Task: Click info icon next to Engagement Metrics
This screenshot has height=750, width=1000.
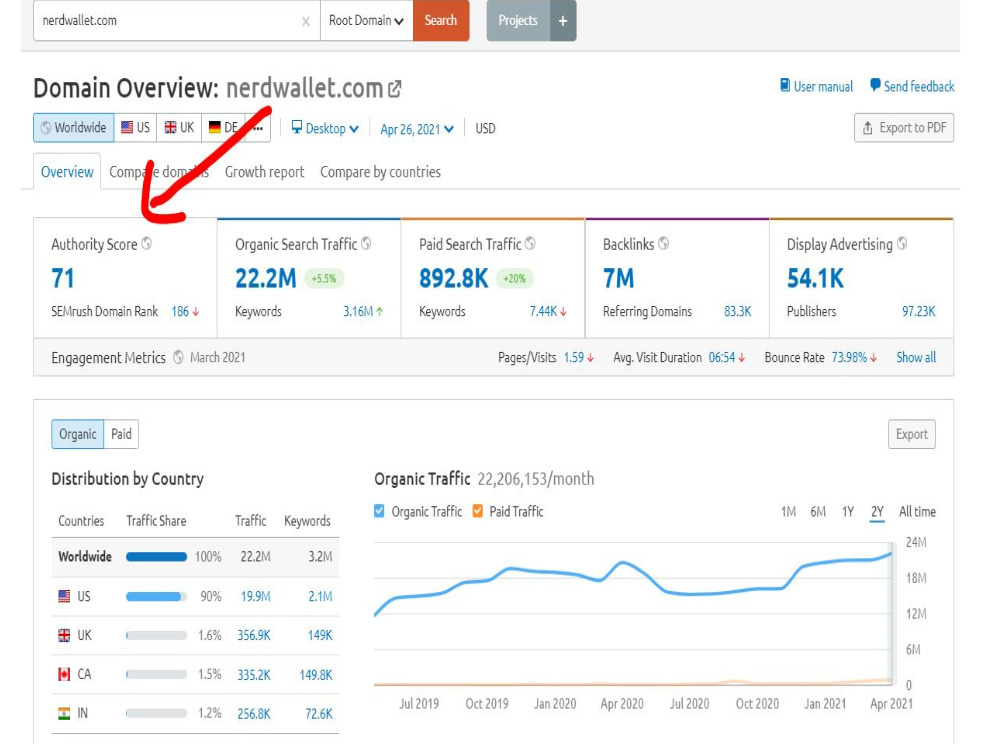Action: 179,357
